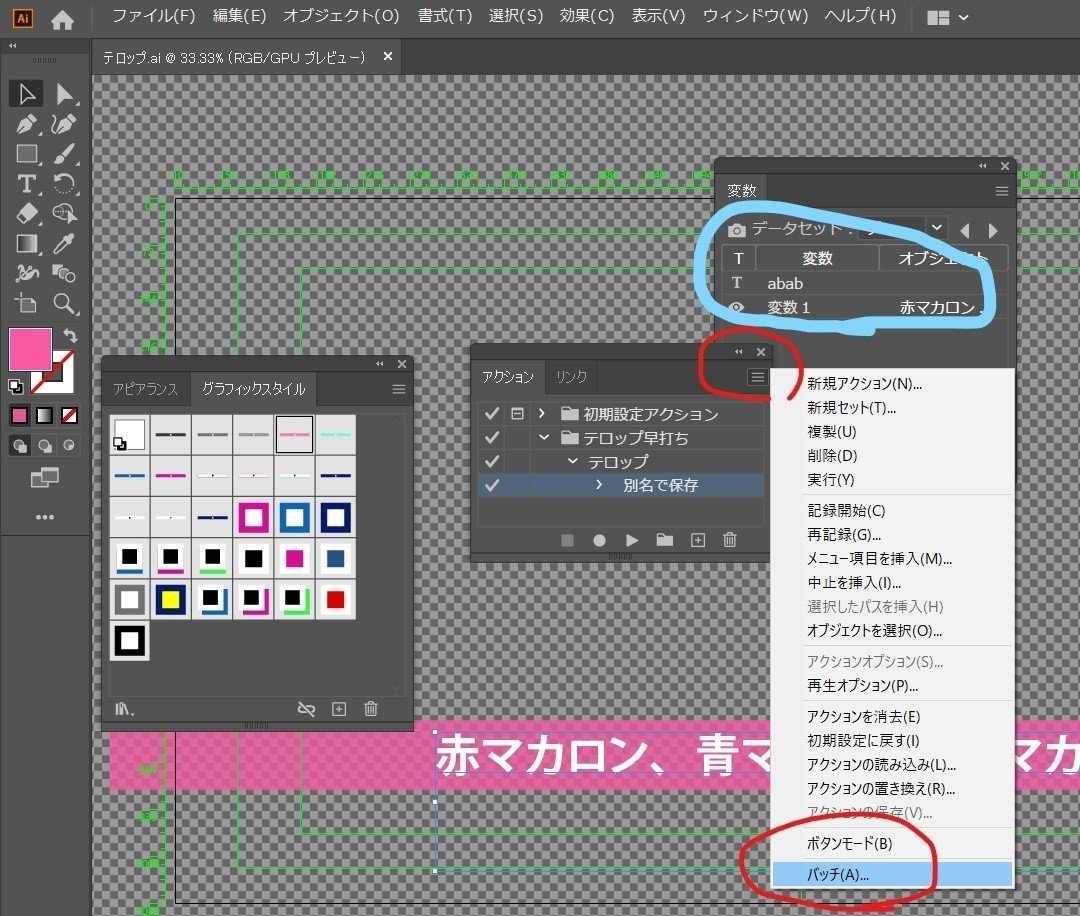The image size is (1080, 916).
Task: Toggle checkmark for テロップ早打ち set
Action: [x=492, y=437]
